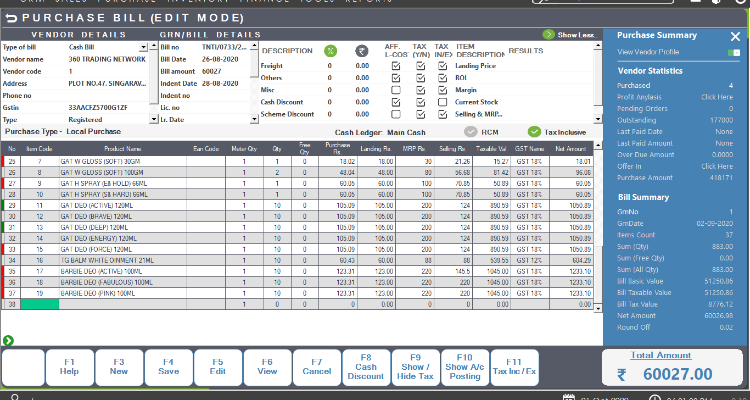Image resolution: width=750 pixels, height=400 pixels.
Task: Click the F6 View button
Action: point(267,367)
